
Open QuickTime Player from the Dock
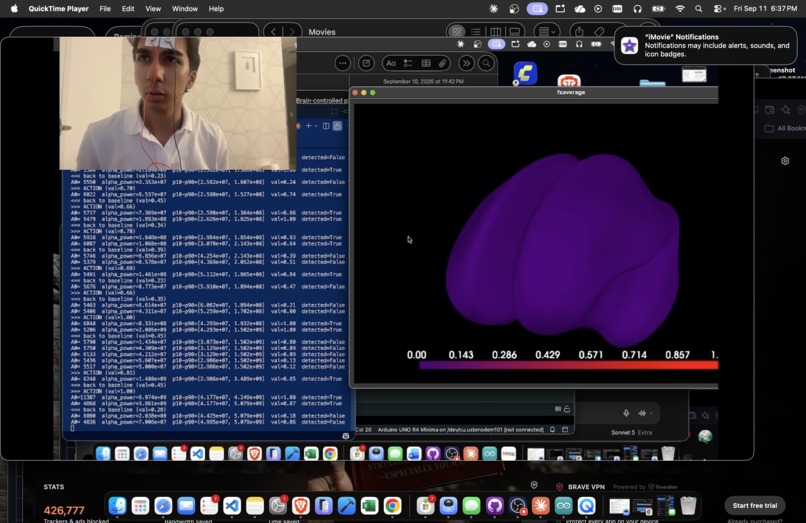tap(587, 506)
